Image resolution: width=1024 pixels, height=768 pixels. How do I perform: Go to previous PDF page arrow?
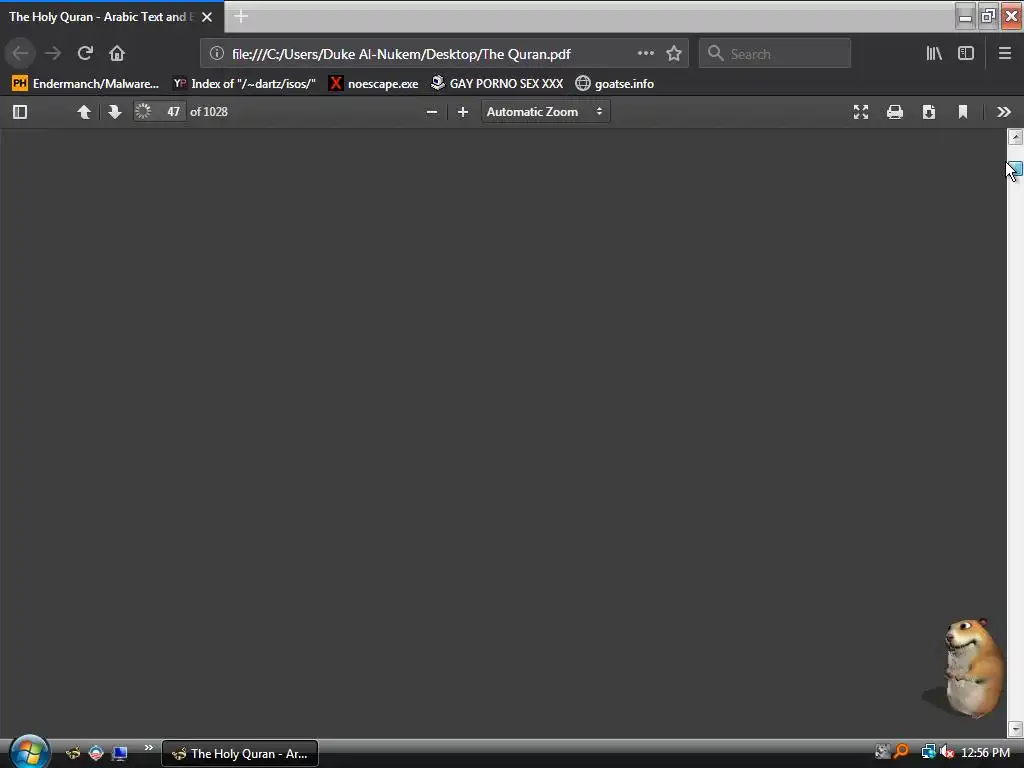(x=84, y=112)
